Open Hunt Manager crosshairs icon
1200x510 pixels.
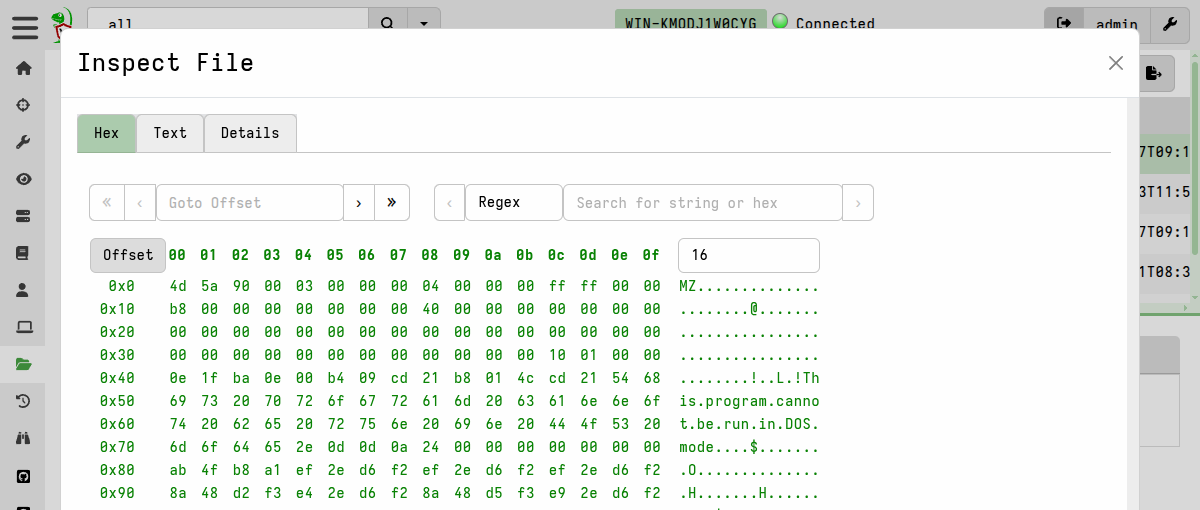(24, 105)
